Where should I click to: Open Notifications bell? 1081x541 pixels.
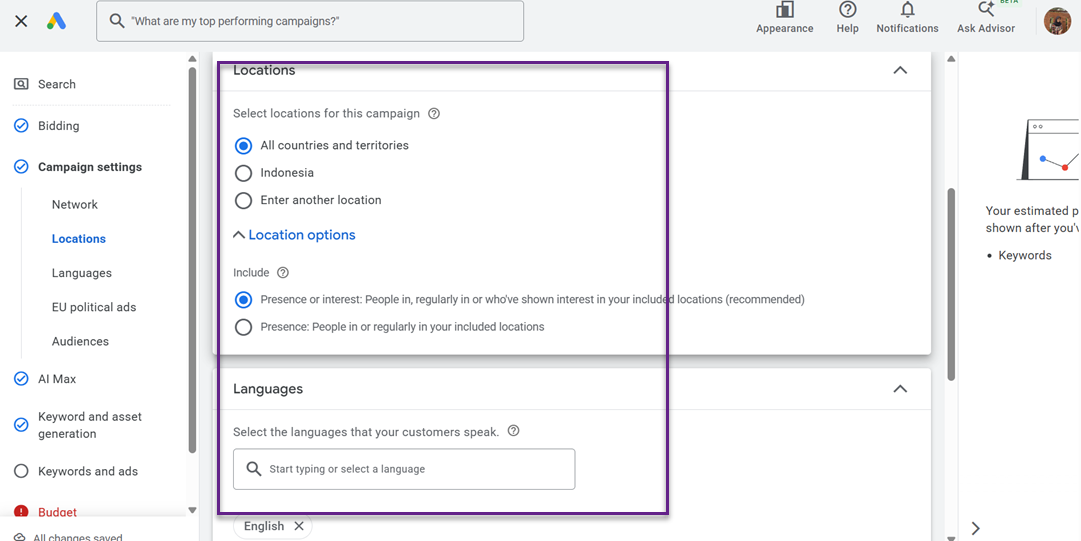coord(907,18)
